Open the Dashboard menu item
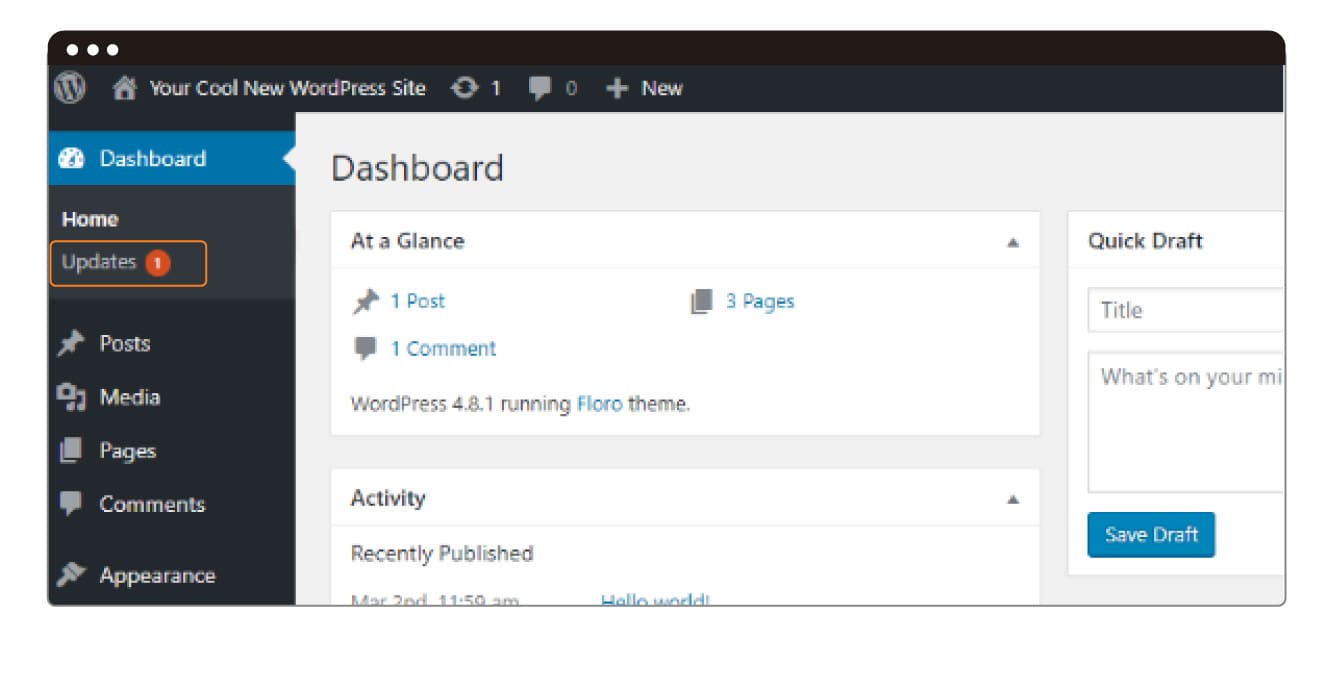Screen dimensions: 1340x675 (x=171, y=158)
